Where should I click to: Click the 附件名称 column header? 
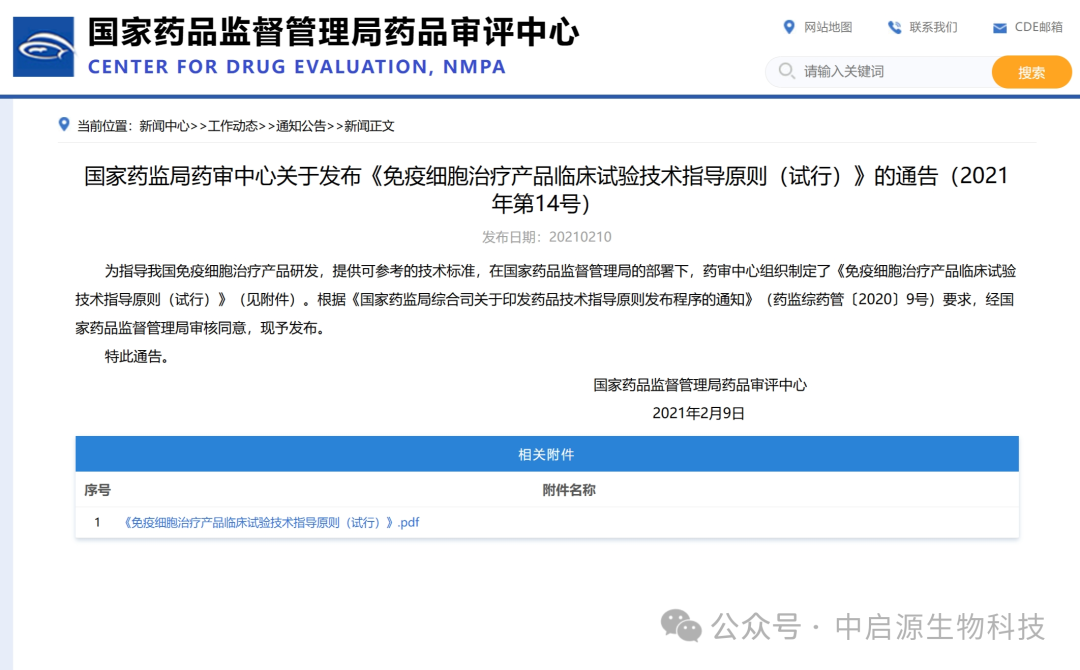click(x=568, y=490)
